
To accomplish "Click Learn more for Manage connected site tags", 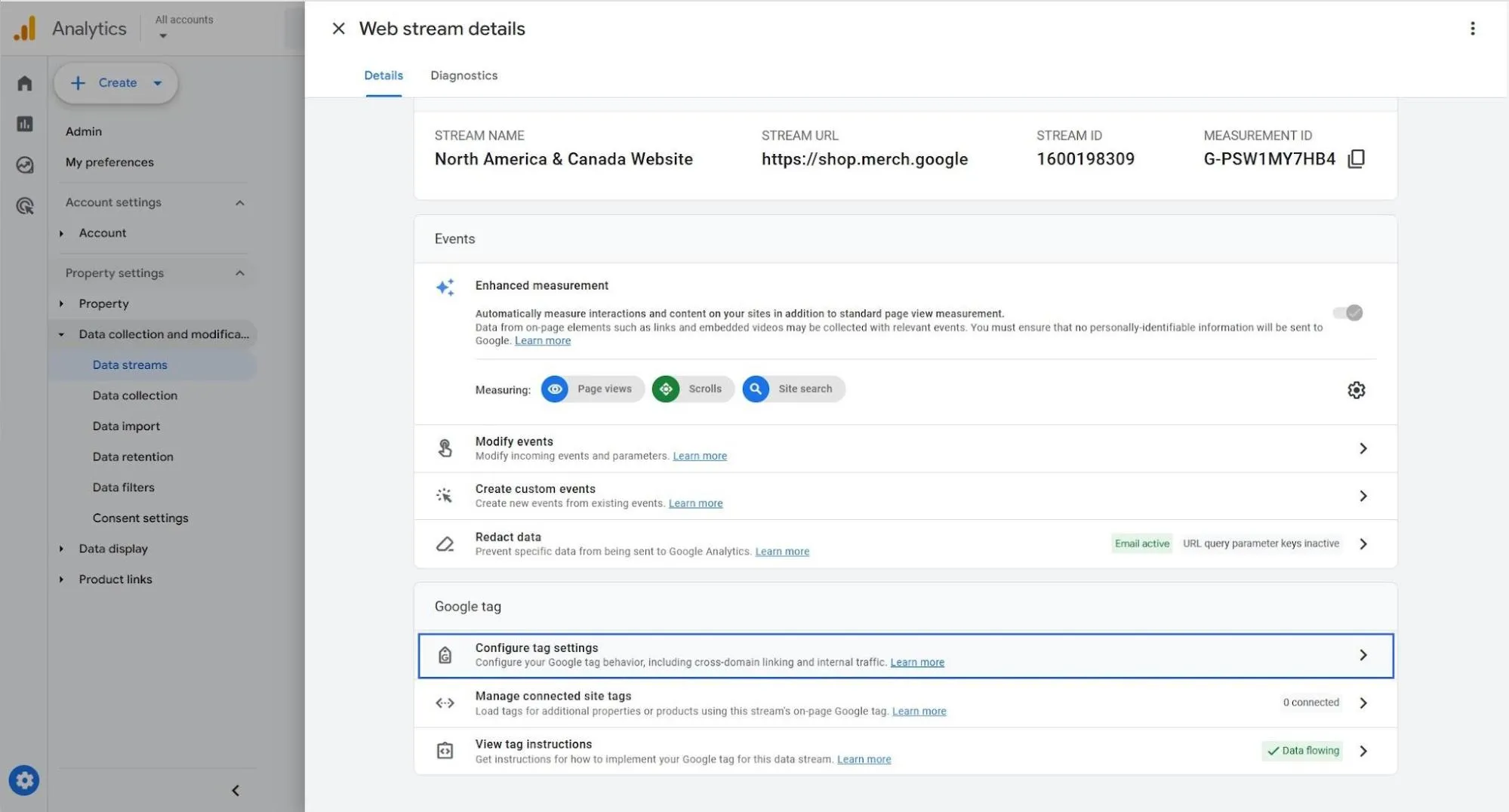I will [x=919, y=711].
